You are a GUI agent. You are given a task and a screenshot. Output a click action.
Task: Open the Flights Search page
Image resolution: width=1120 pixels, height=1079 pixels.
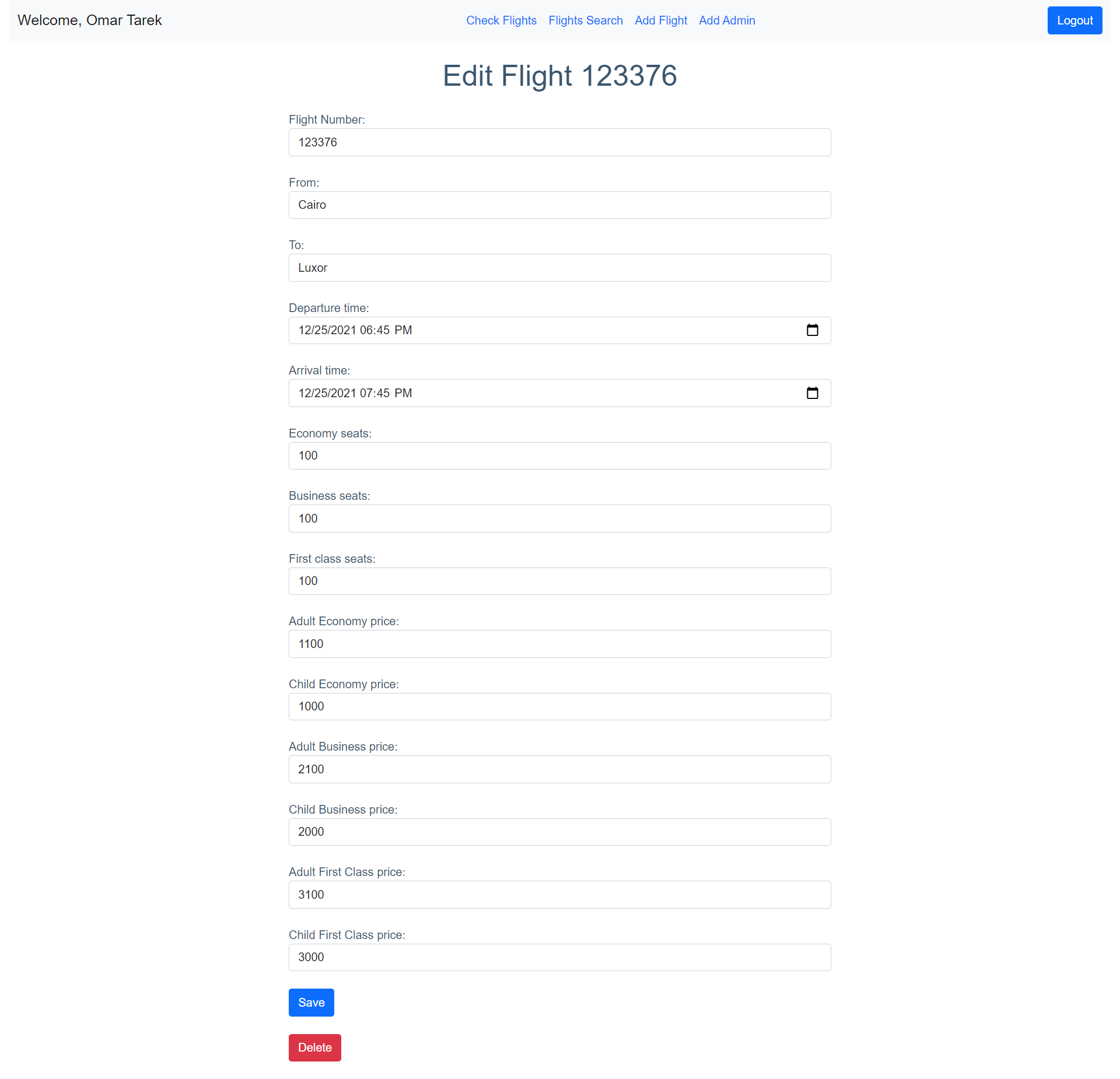pos(585,20)
